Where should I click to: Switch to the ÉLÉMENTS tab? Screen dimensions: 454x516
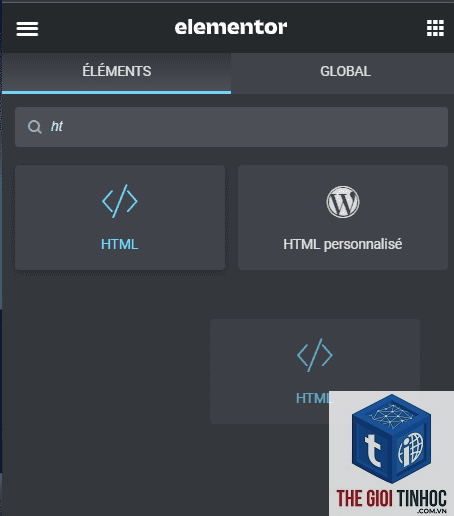pos(116,73)
